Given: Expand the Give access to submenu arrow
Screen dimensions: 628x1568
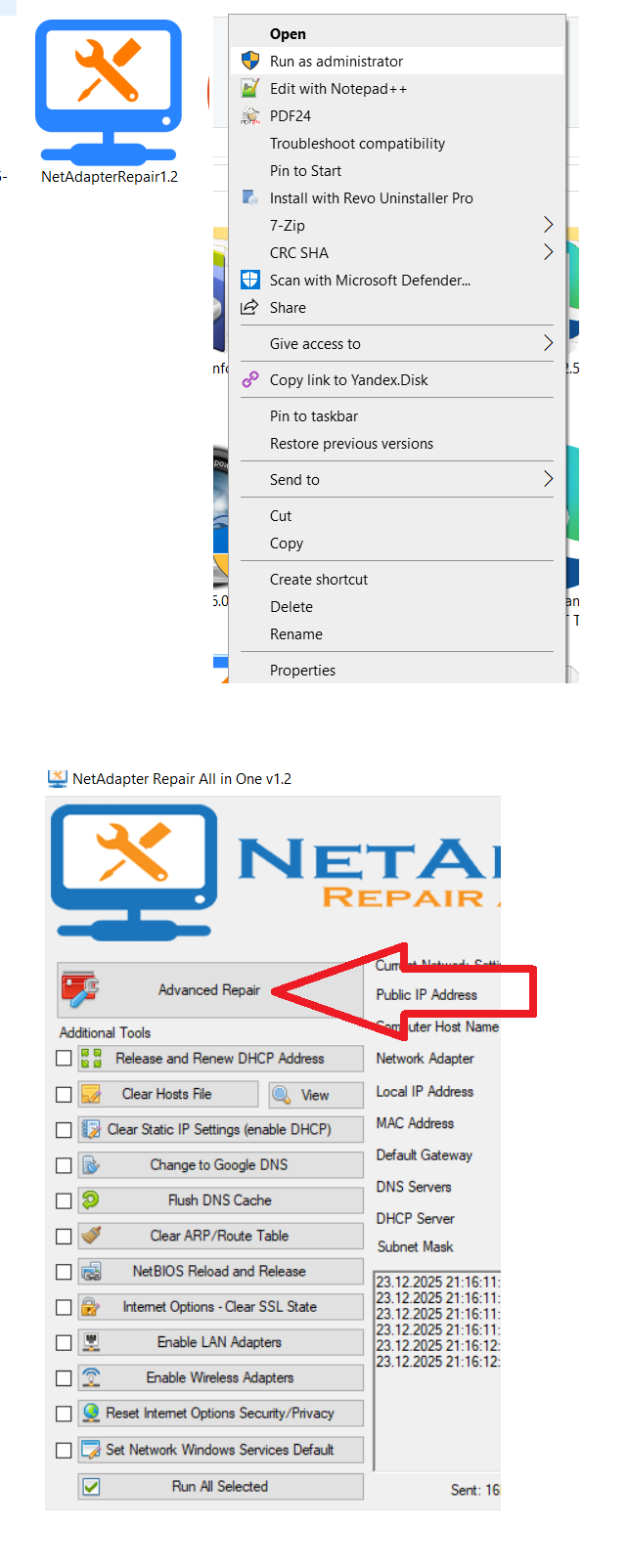Looking at the screenshot, I should [x=548, y=343].
